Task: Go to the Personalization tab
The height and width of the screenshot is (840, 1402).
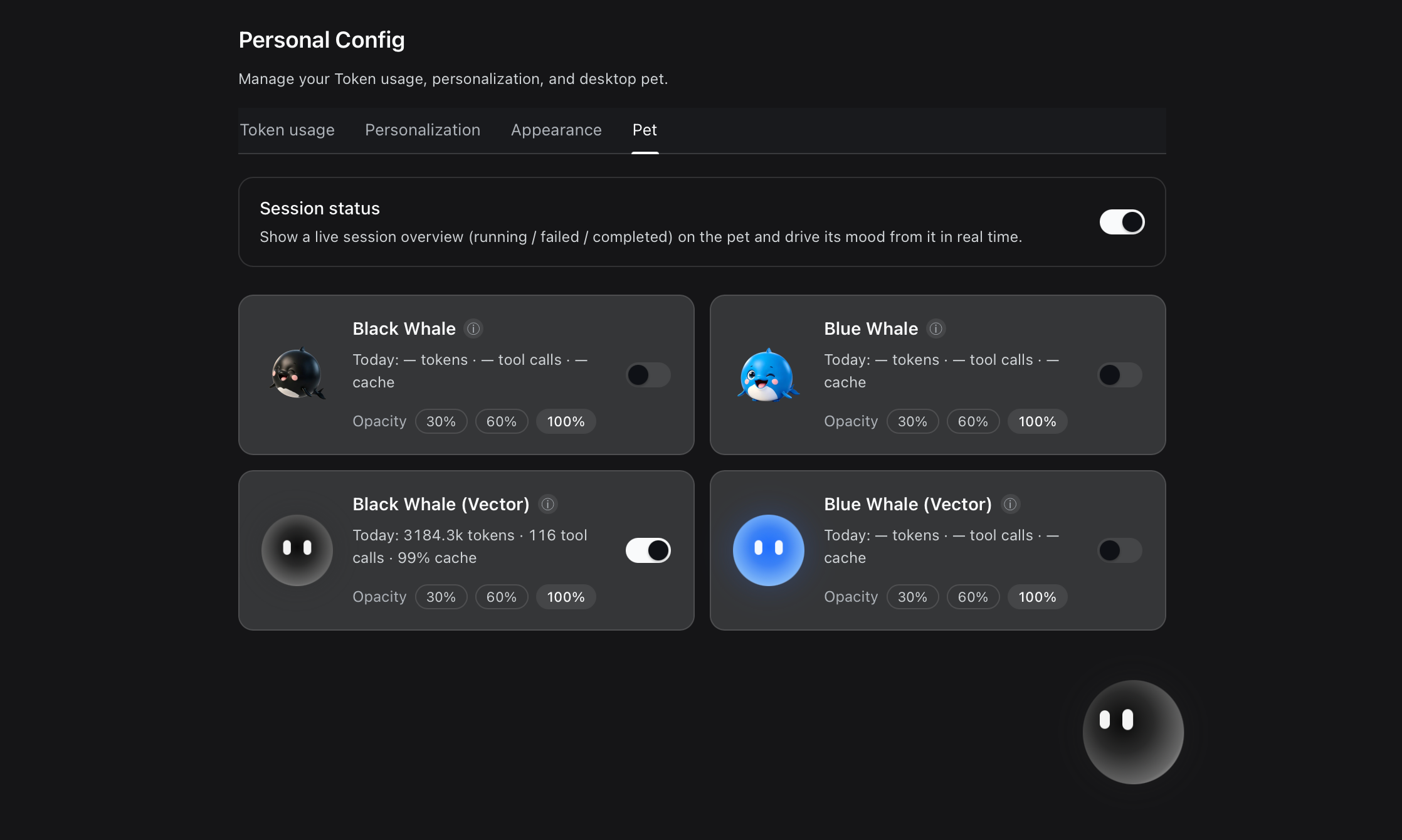Action: (423, 130)
